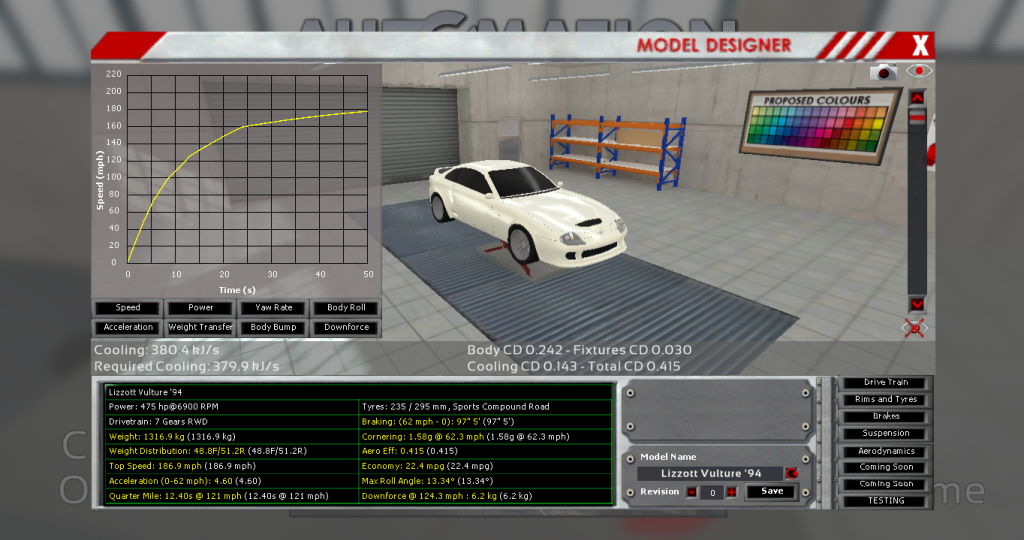Click the 'Power: 475 hp@6900 RPM' stat
Viewport: 1024px width, 540px height.
tap(163, 407)
